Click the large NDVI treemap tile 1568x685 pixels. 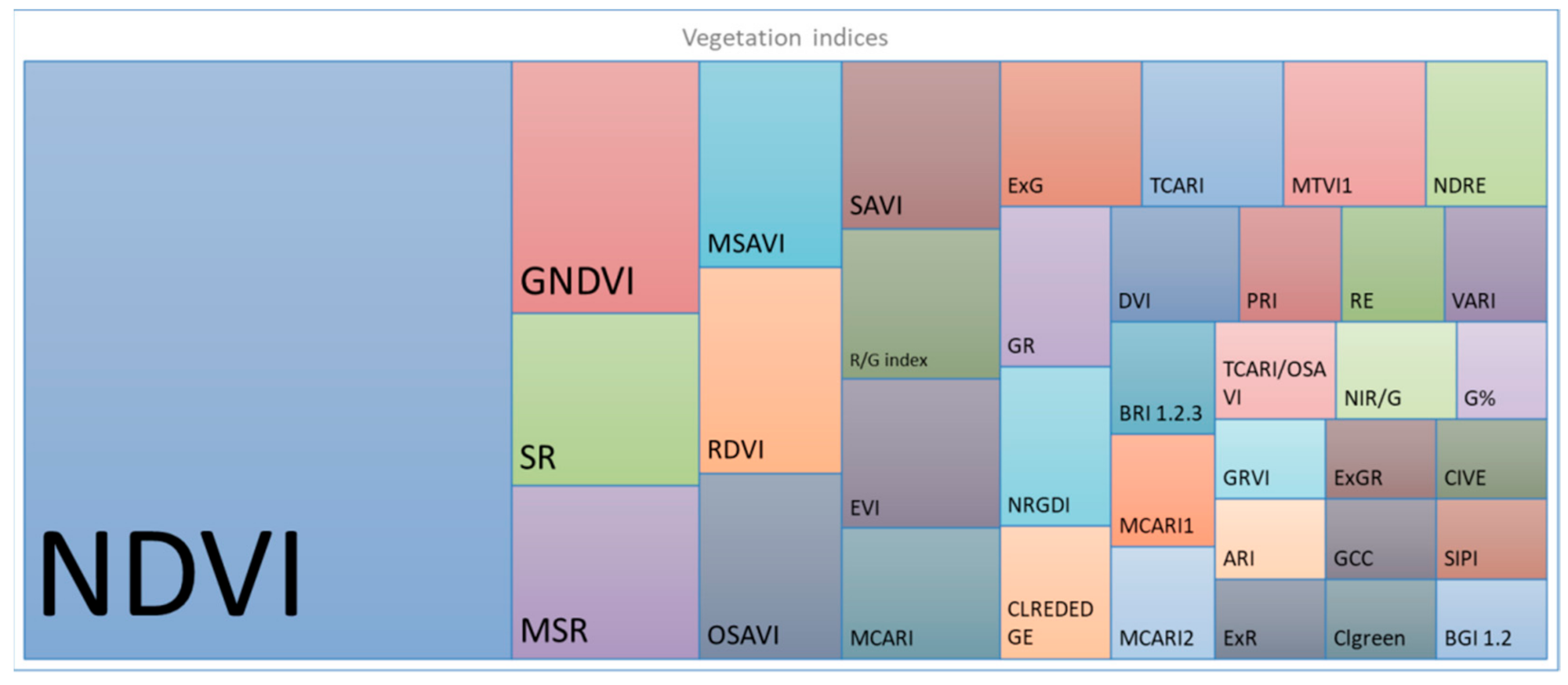coord(267,360)
